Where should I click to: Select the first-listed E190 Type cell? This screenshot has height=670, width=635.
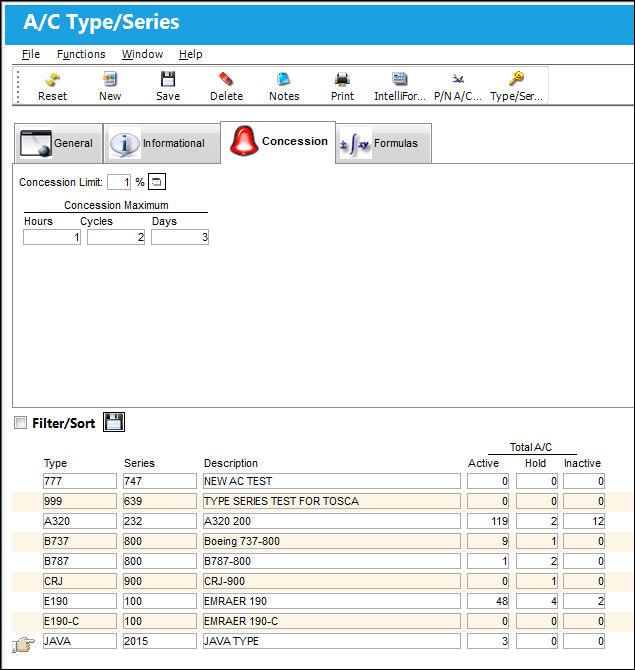pyautogui.click(x=79, y=601)
